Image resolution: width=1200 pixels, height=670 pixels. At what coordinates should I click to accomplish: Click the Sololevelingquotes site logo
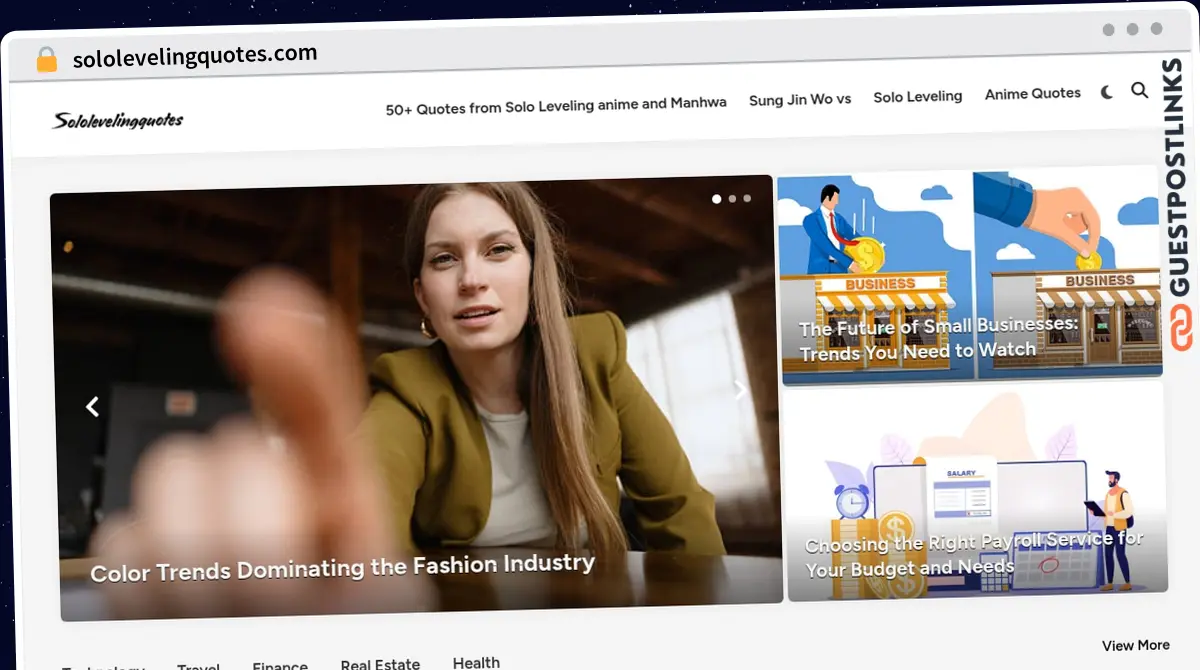[118, 121]
